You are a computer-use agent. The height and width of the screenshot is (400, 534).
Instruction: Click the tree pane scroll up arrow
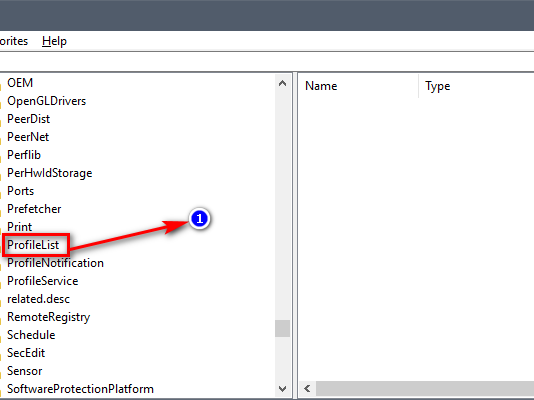pos(282,83)
